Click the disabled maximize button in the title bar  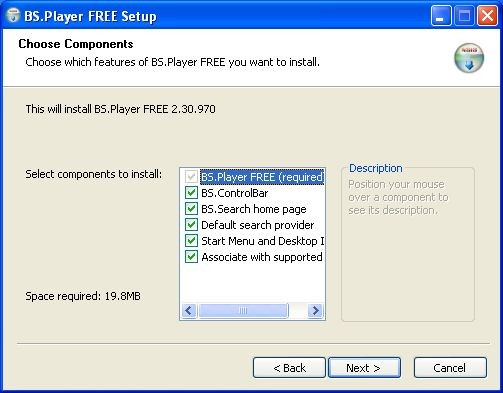pos(464,16)
